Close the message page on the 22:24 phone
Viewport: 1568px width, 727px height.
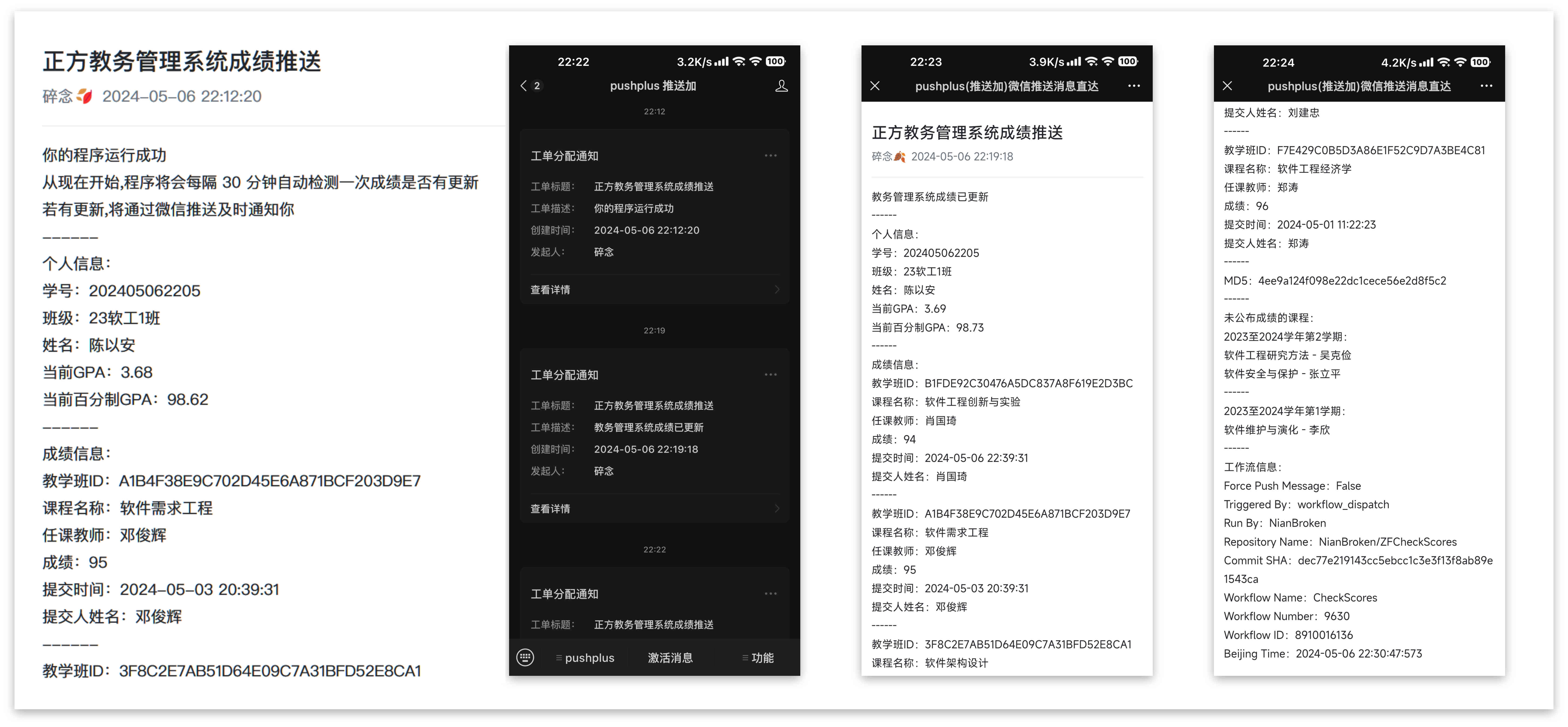coord(1228,86)
